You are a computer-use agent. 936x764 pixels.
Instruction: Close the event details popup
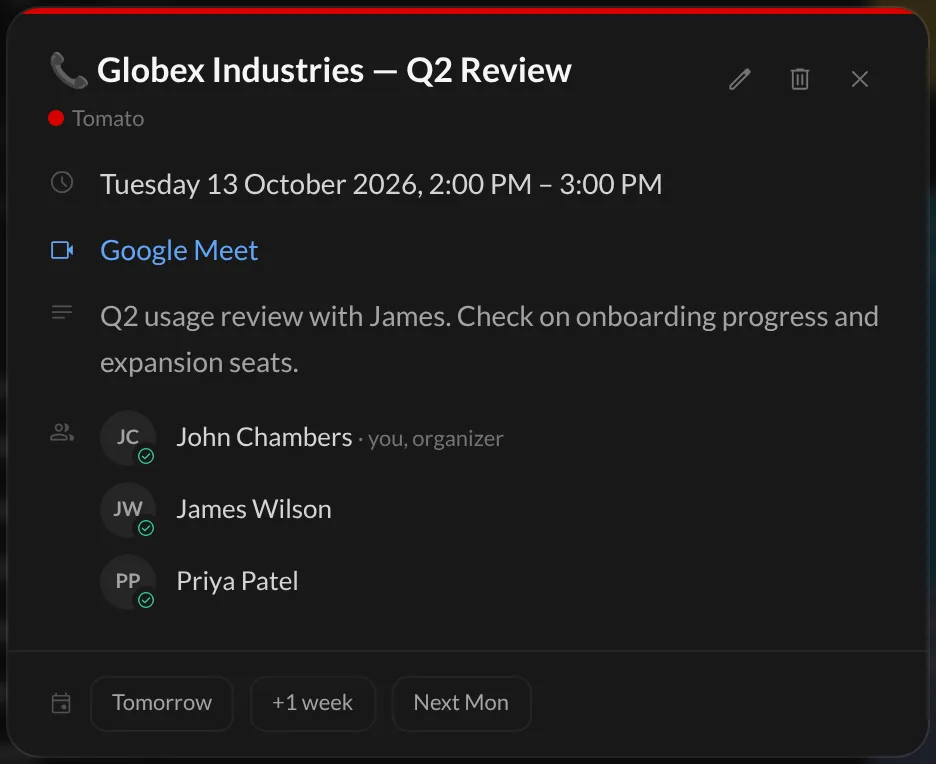[x=860, y=79]
